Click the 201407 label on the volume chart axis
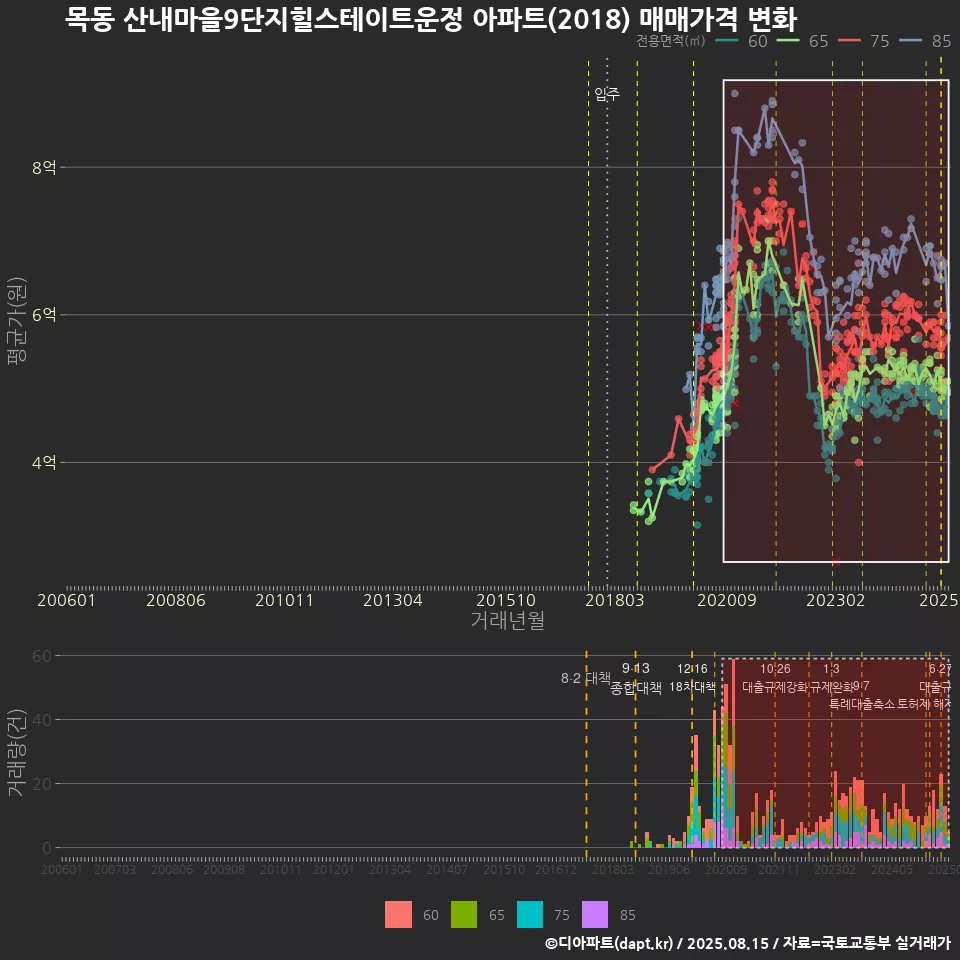This screenshot has width=960, height=960. click(x=447, y=869)
